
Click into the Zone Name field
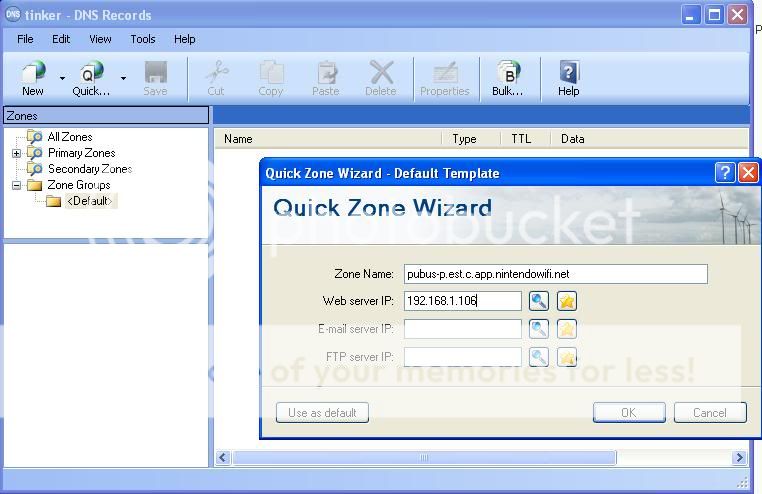[555, 274]
